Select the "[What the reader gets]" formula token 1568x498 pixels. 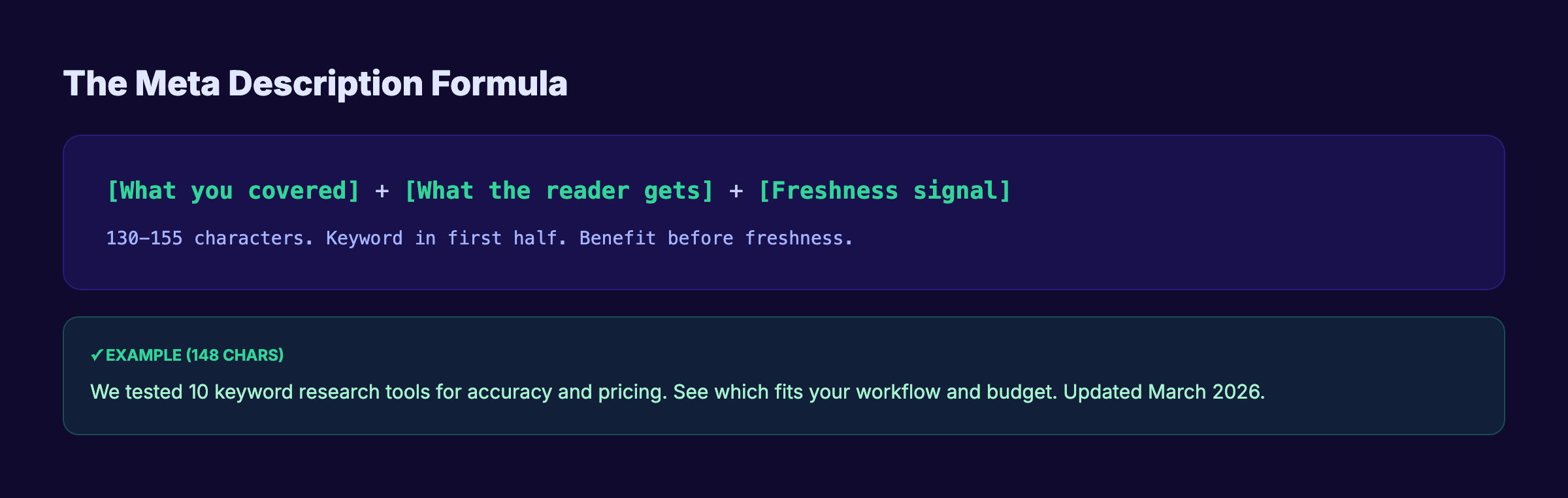559,191
